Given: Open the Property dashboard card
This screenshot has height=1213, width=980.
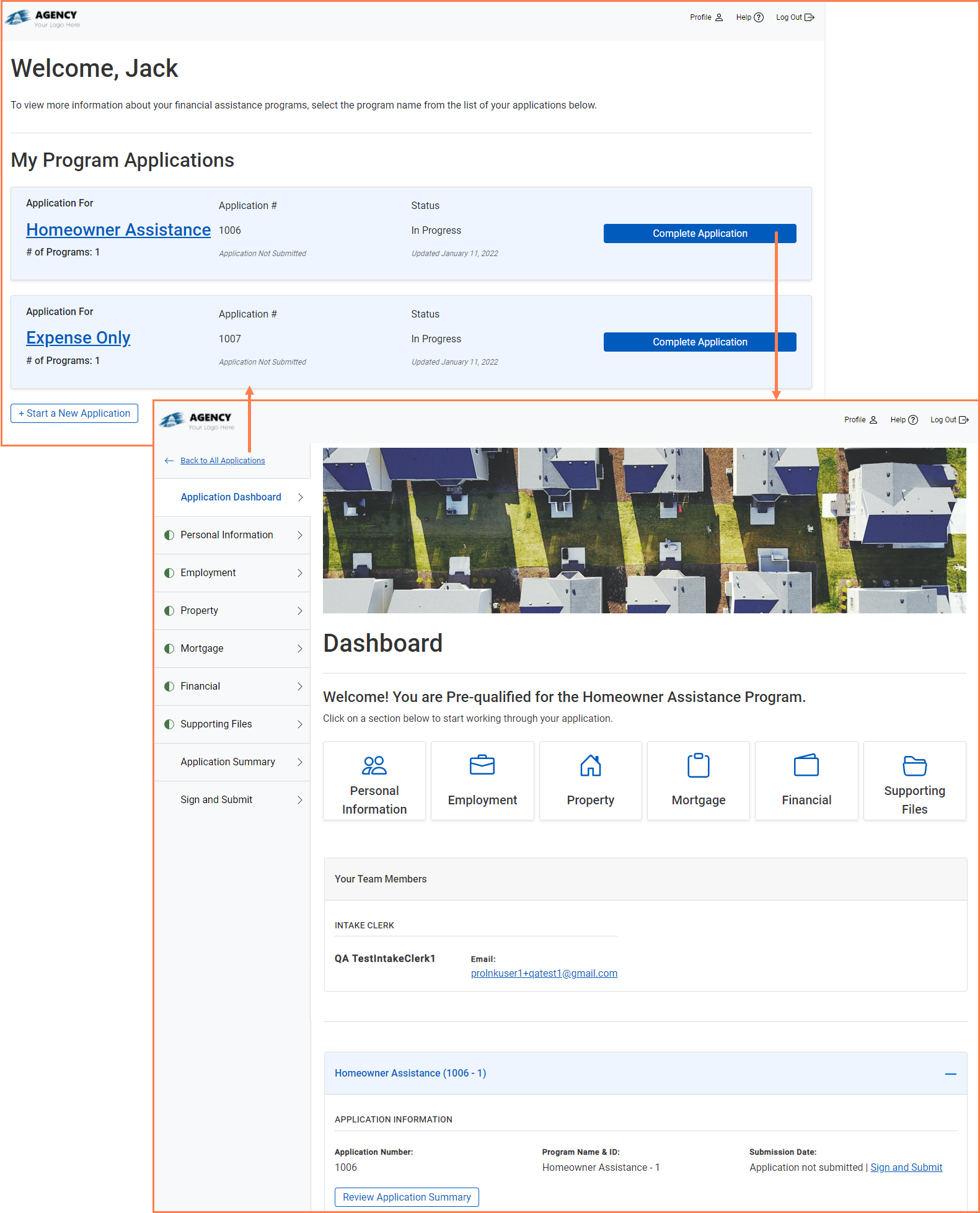Looking at the screenshot, I should [590, 781].
